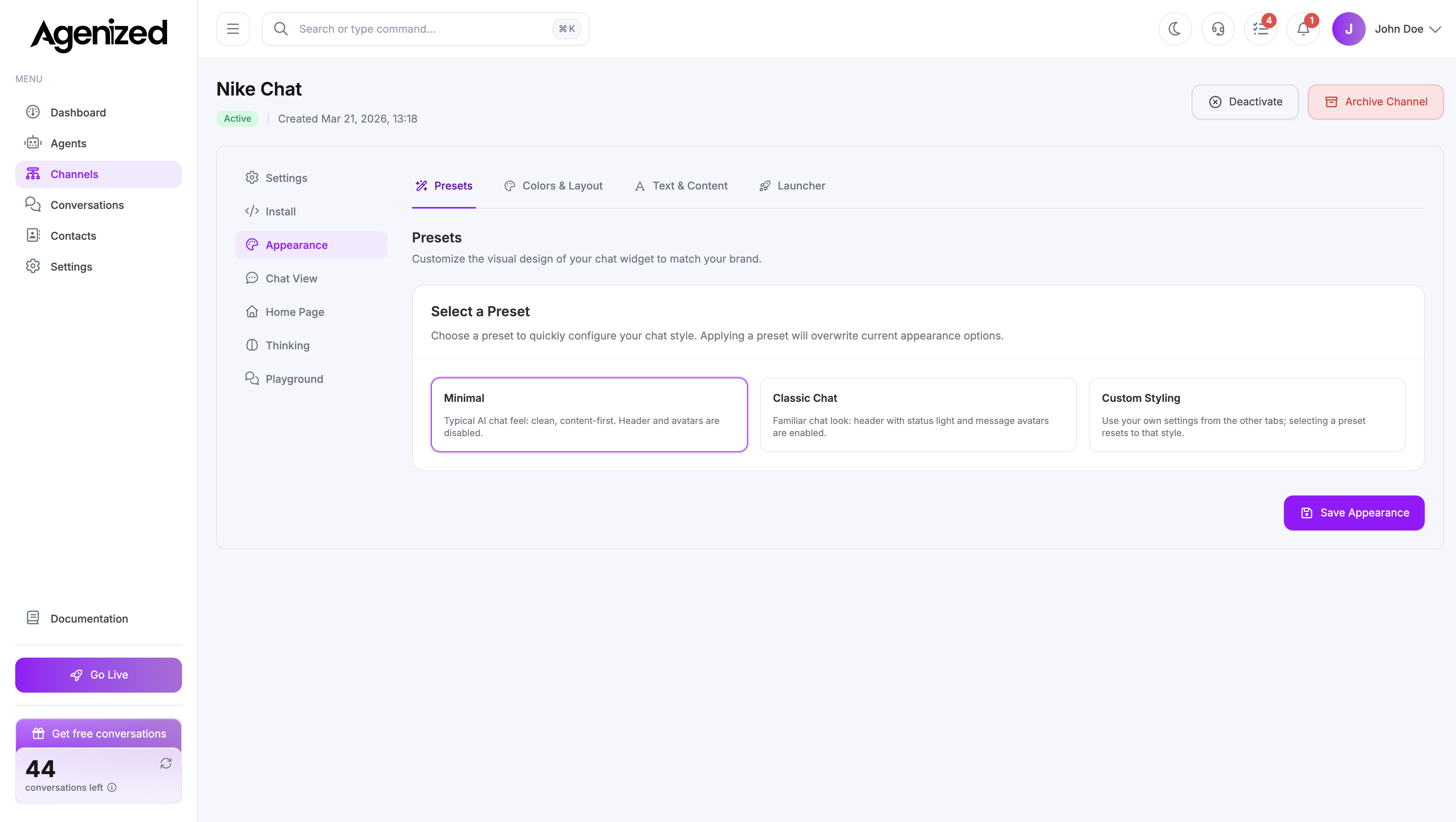Open notifications bell icon
This screenshot has width=1456, height=822.
point(1303,29)
